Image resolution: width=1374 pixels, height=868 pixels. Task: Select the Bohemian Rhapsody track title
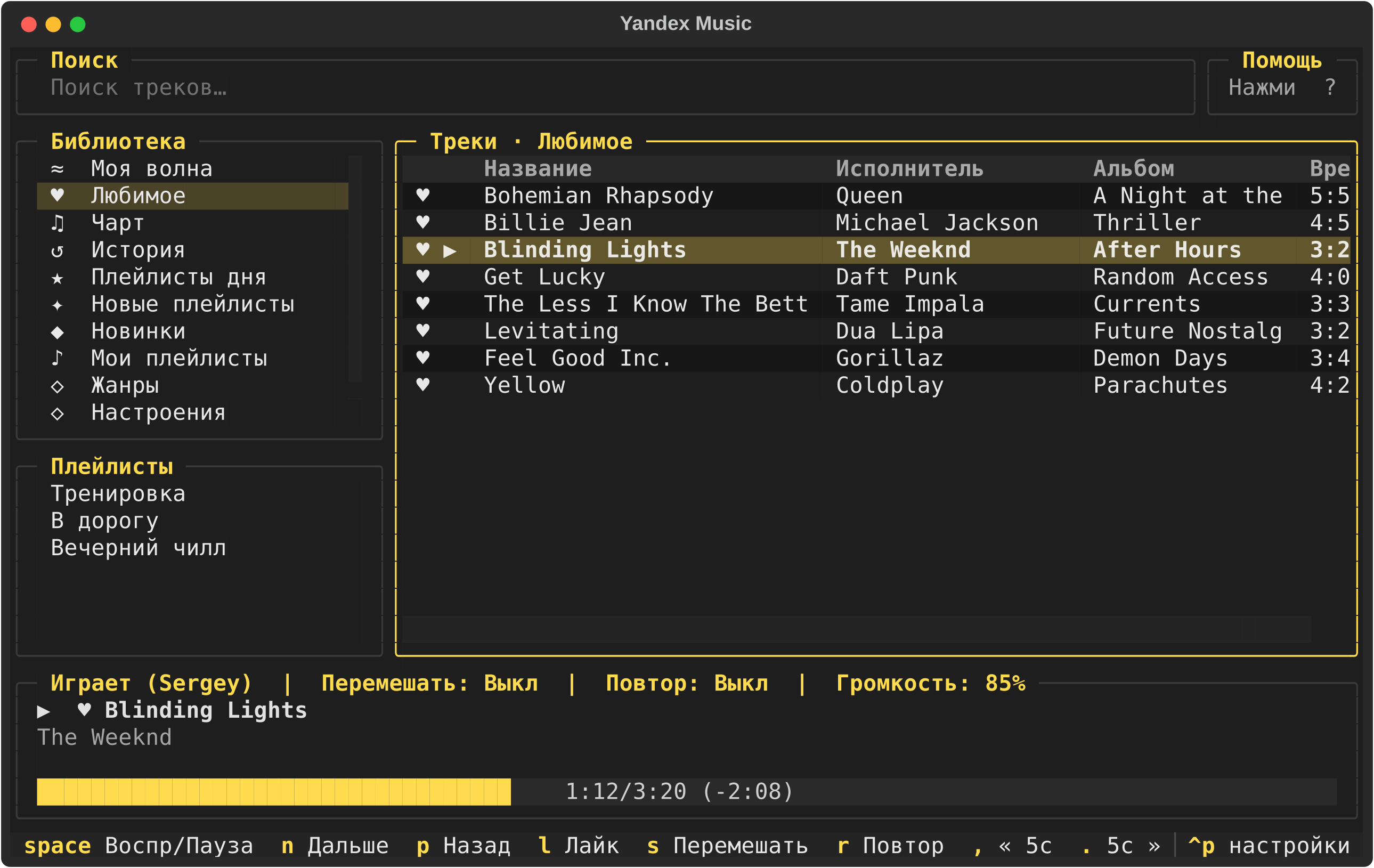tap(598, 196)
